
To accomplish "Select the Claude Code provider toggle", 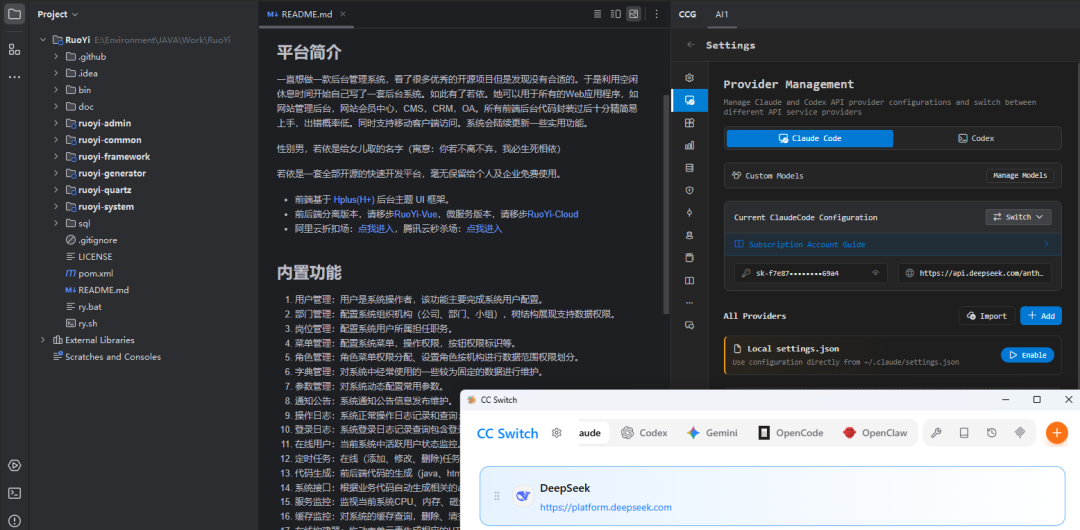I will click(x=809, y=139).
